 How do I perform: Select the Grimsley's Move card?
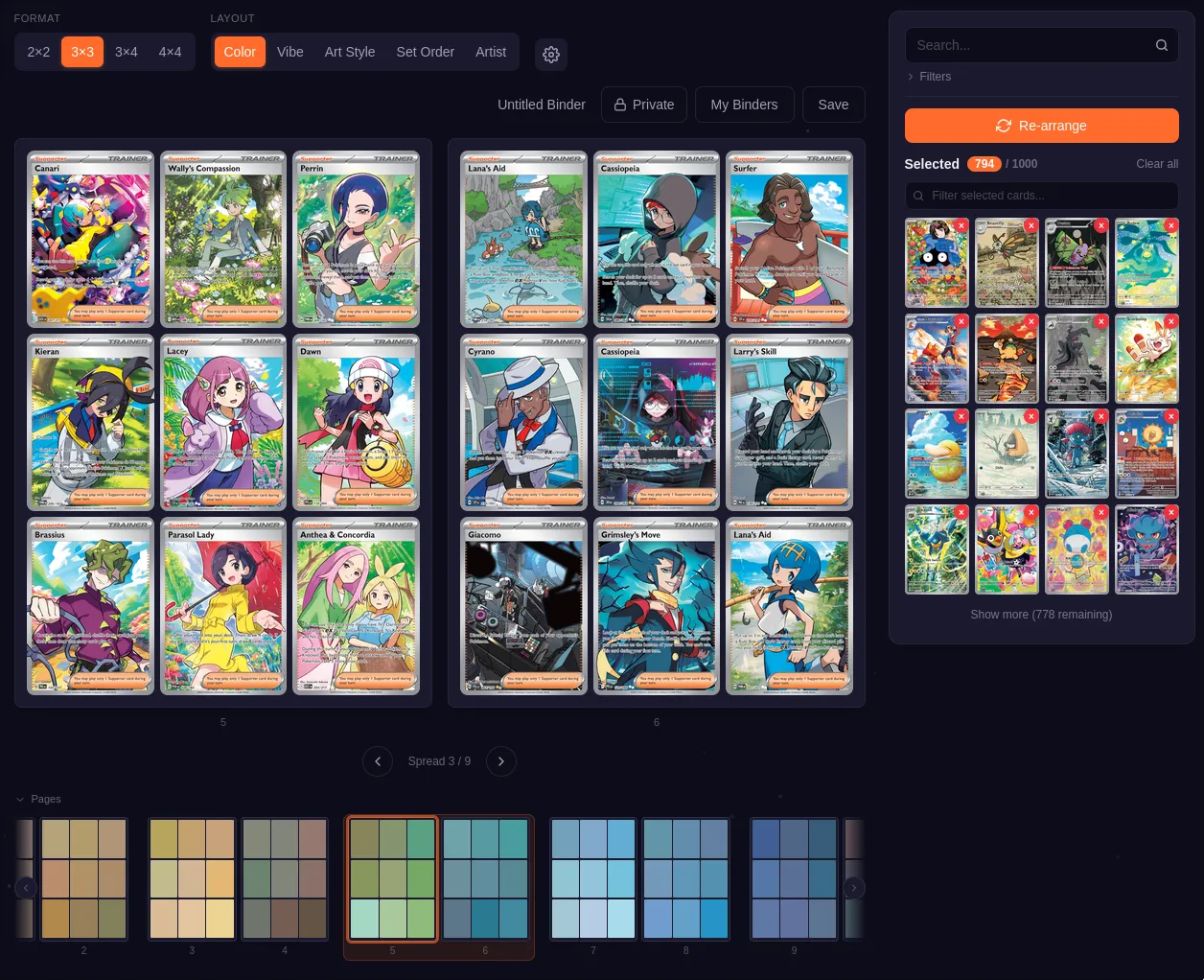[x=657, y=606]
